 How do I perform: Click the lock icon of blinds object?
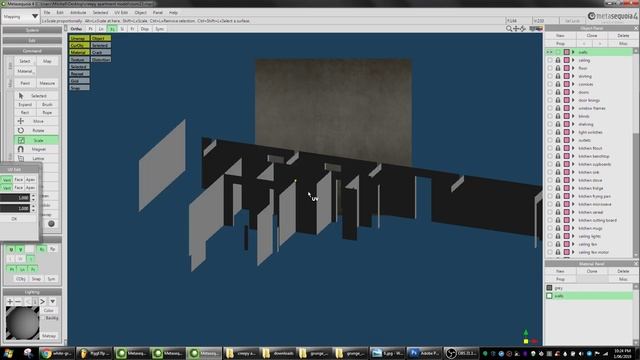(x=558, y=116)
